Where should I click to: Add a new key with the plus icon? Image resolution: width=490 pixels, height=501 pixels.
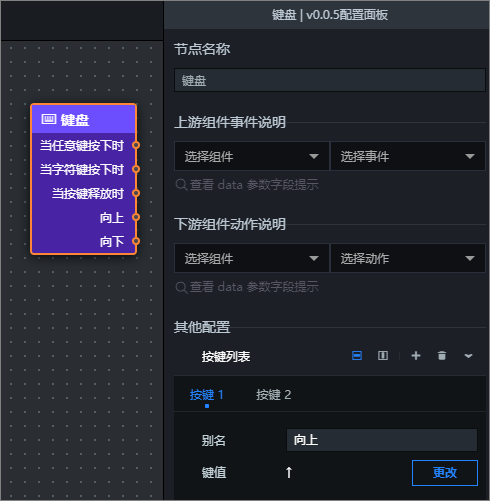pos(416,356)
